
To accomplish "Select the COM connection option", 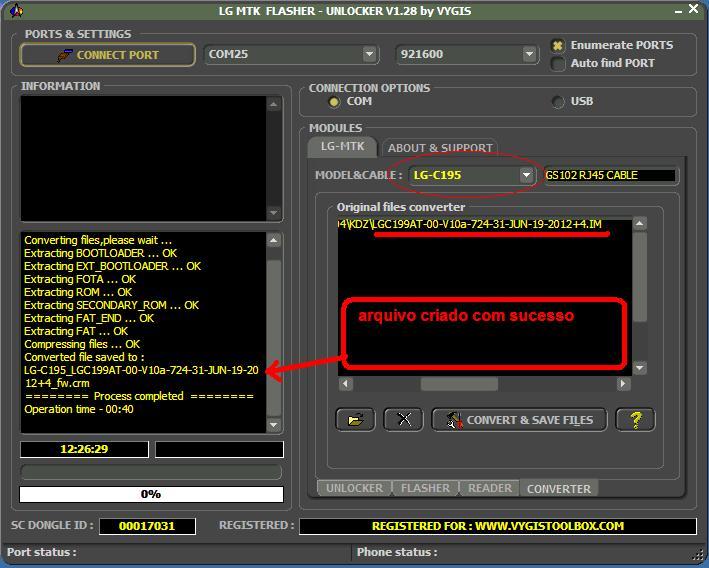I will [334, 102].
